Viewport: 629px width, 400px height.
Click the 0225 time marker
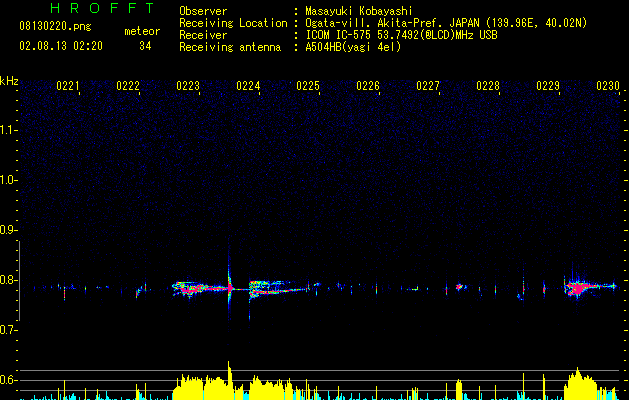308,86
